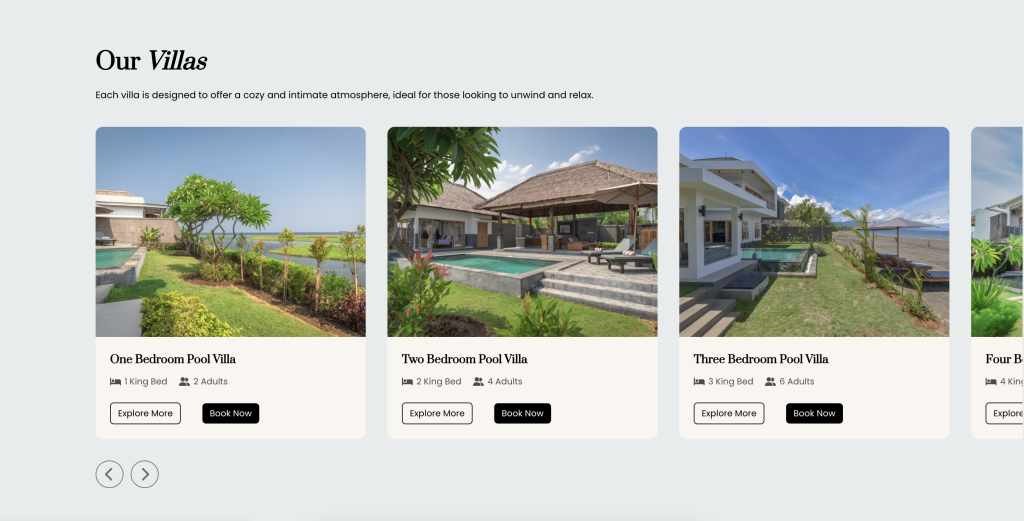Book Now the One Bedroom Pool Villa
Screen dimensions: 1024x521
[231, 413]
